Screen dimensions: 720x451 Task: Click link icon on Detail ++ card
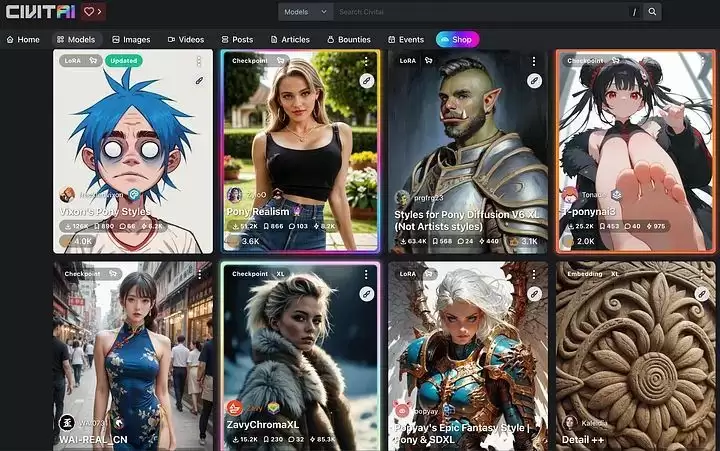tap(701, 293)
